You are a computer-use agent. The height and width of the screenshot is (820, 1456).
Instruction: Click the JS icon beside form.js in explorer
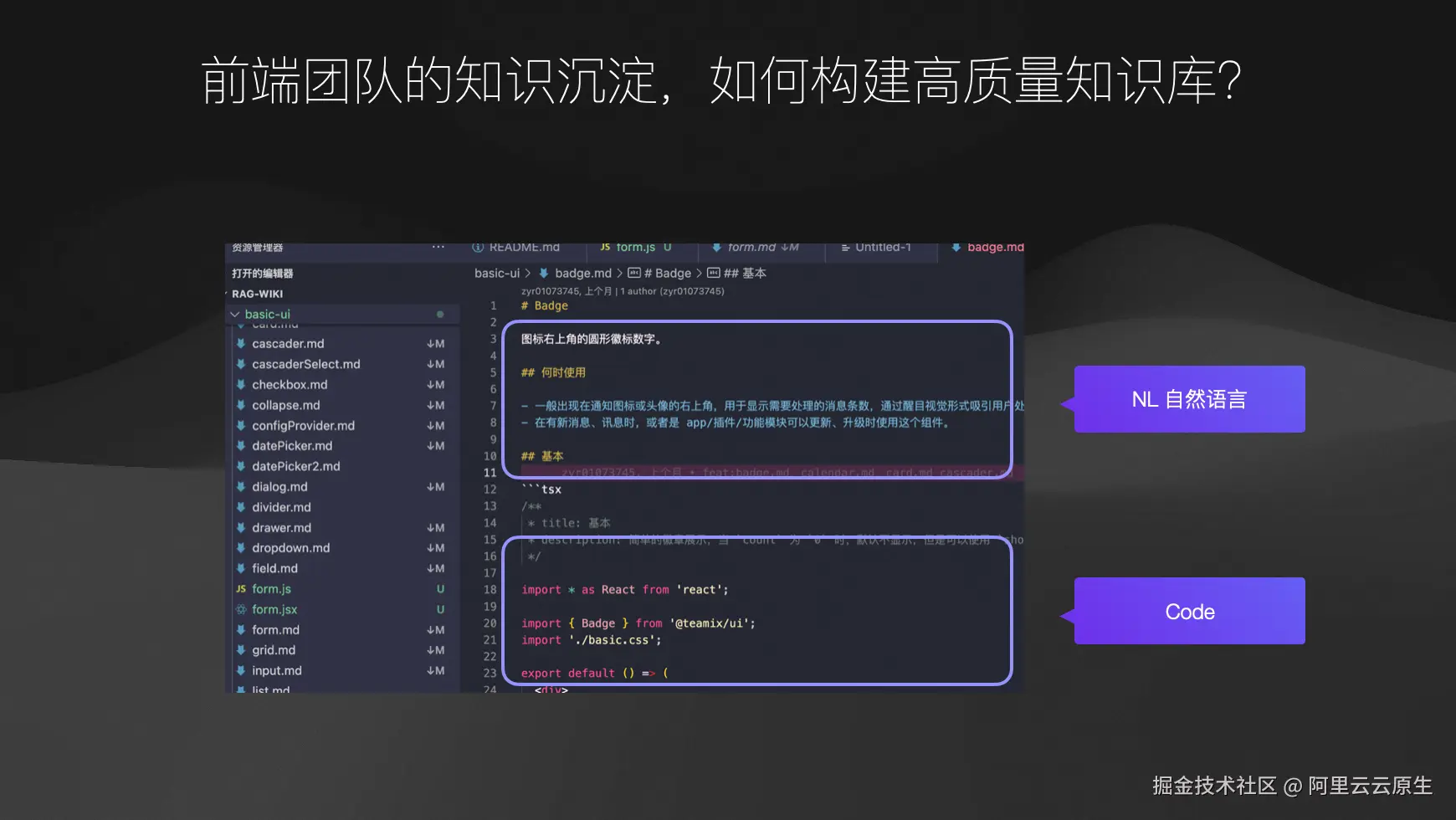pyautogui.click(x=241, y=589)
